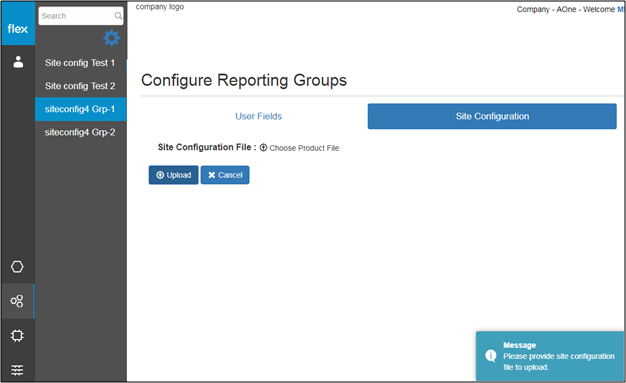
Task: Click the Configure Reporting Groups heading
Action: click(244, 80)
